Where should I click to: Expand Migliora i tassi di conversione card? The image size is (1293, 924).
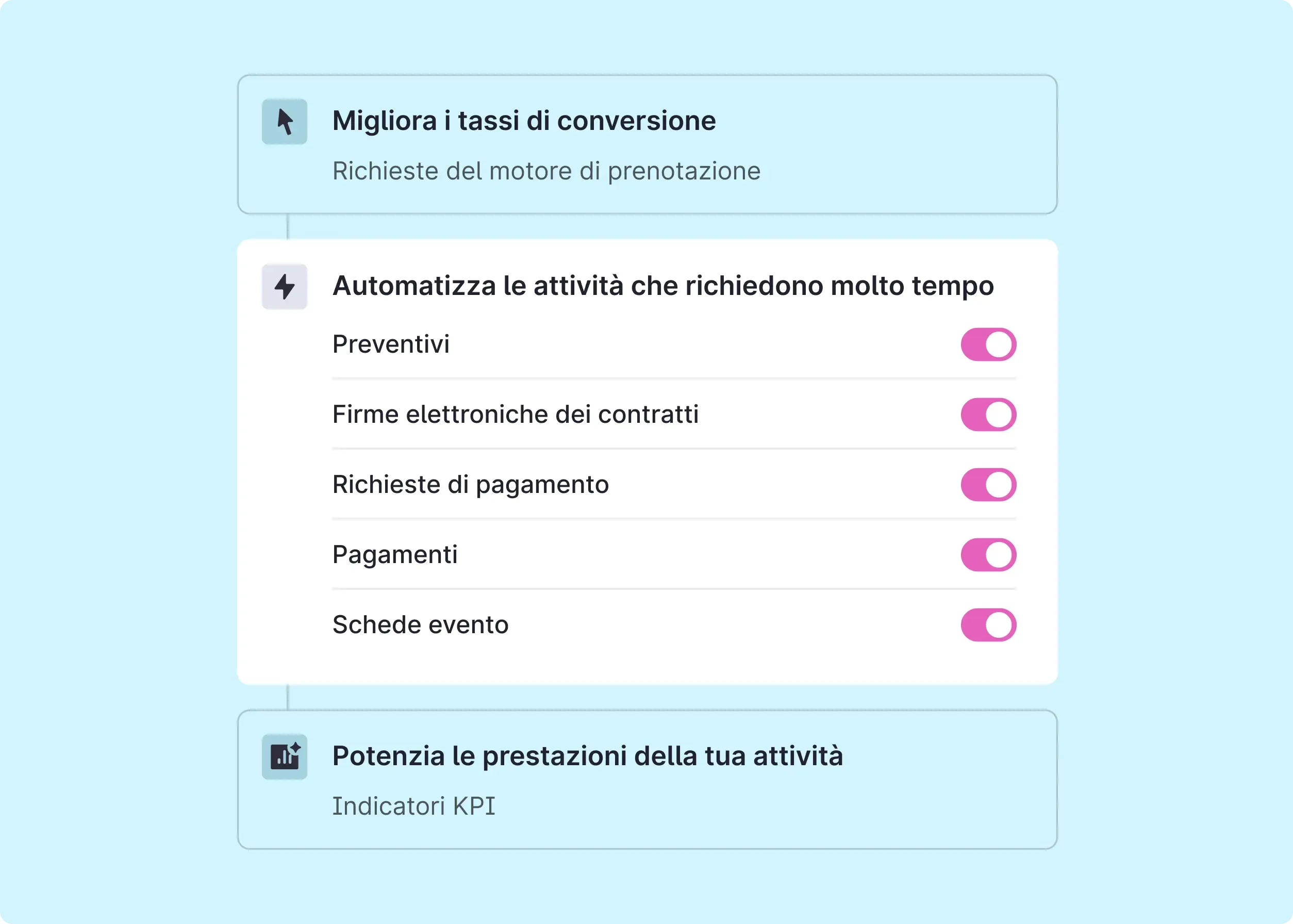pyautogui.click(x=648, y=144)
